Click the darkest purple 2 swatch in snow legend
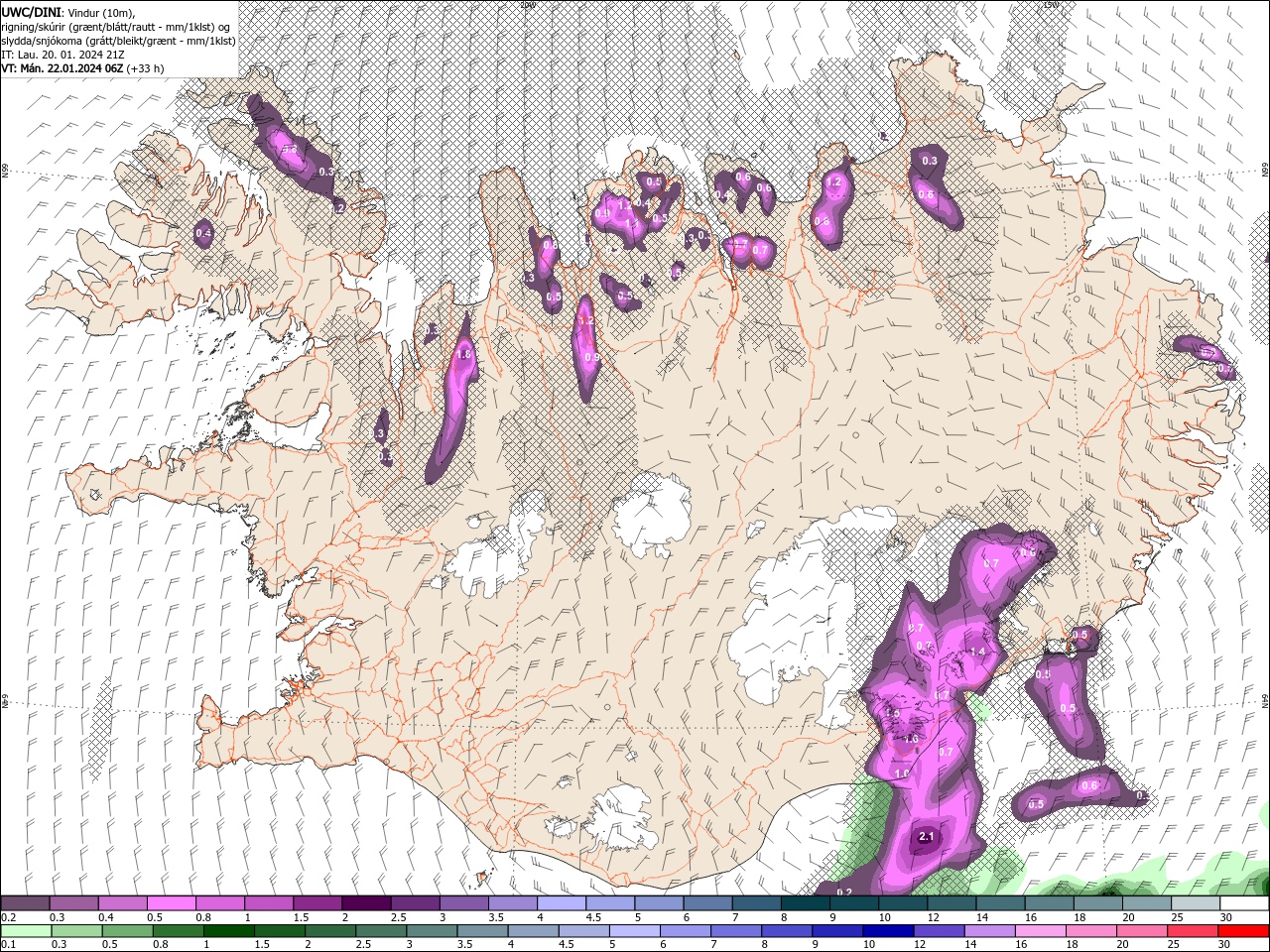The width and height of the screenshot is (1270, 952). pyautogui.click(x=366, y=903)
